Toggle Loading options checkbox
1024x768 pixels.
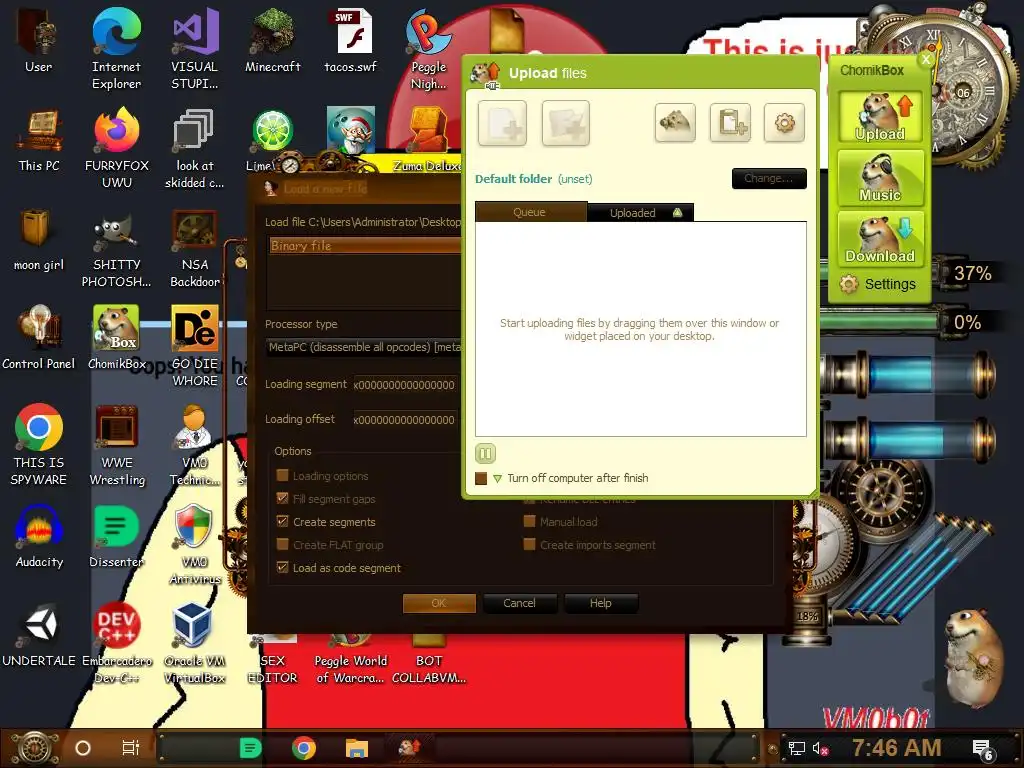click(282, 475)
